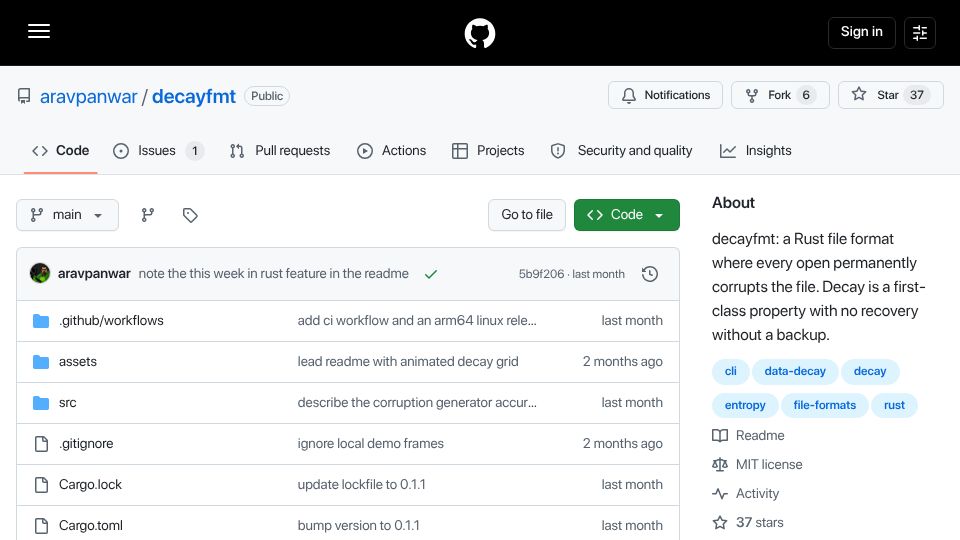View branches via the branch icon
This screenshot has height=540, width=960.
pyautogui.click(x=148, y=215)
